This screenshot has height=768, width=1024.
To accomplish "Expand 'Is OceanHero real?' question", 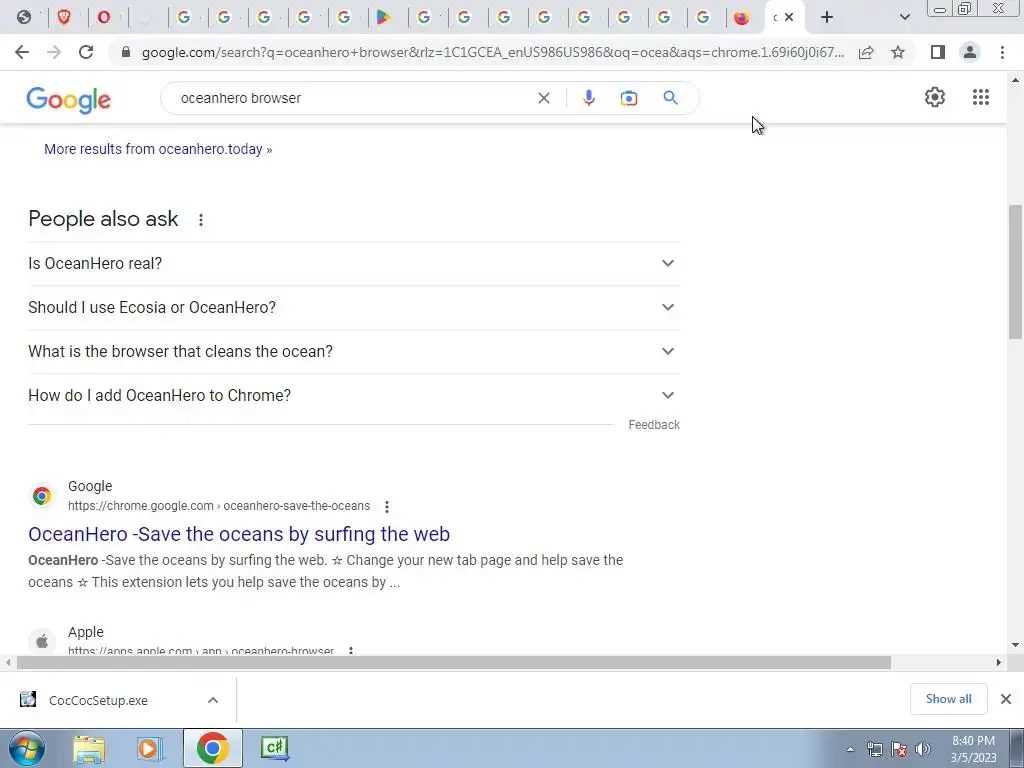I will (x=353, y=263).
